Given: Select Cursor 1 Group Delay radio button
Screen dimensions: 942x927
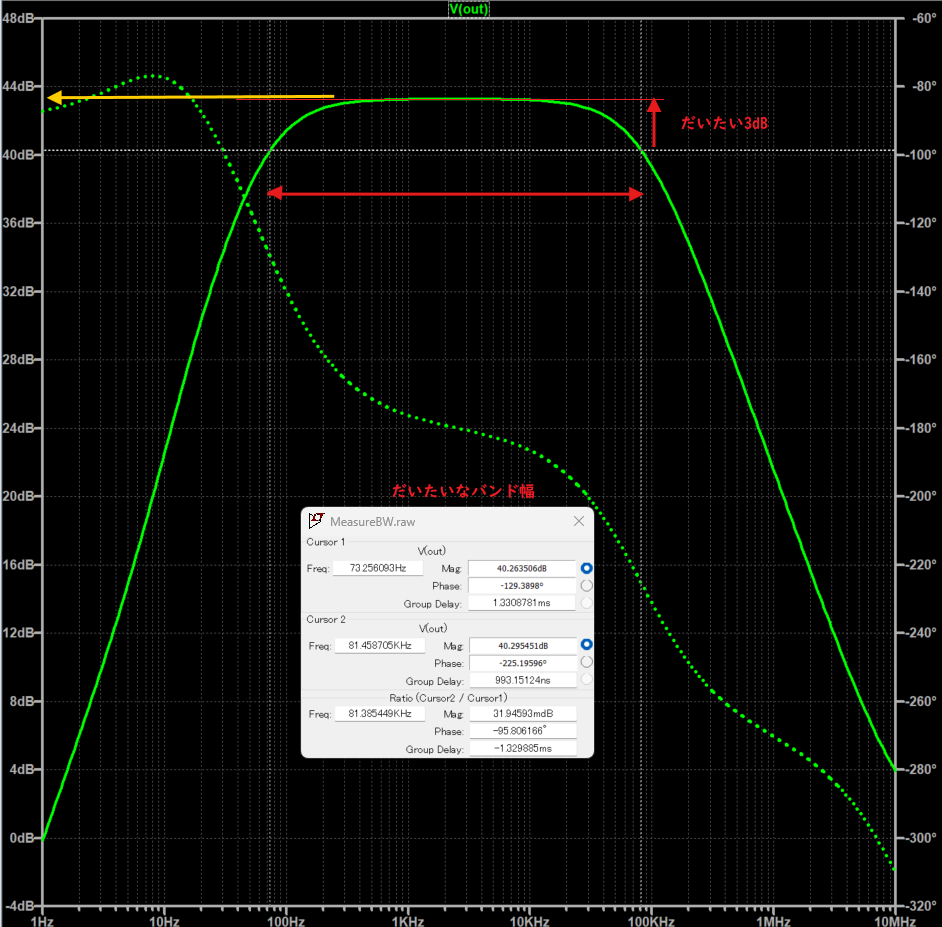Looking at the screenshot, I should click(586, 603).
